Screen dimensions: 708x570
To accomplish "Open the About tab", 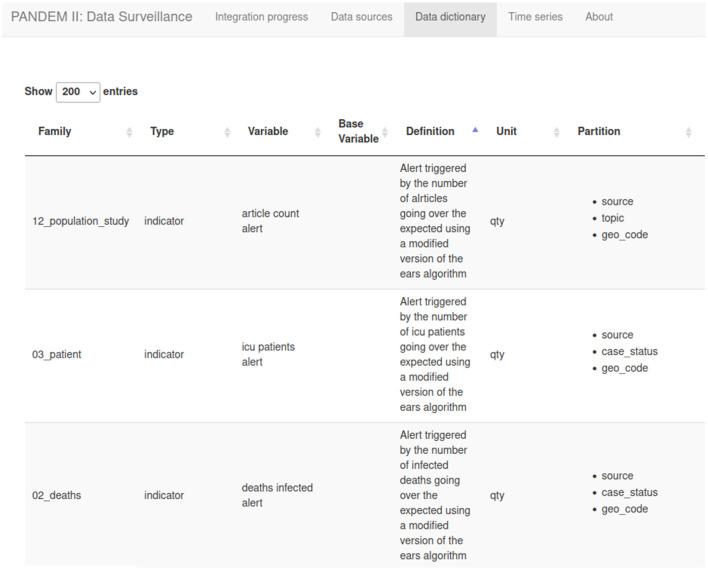I will click(599, 17).
